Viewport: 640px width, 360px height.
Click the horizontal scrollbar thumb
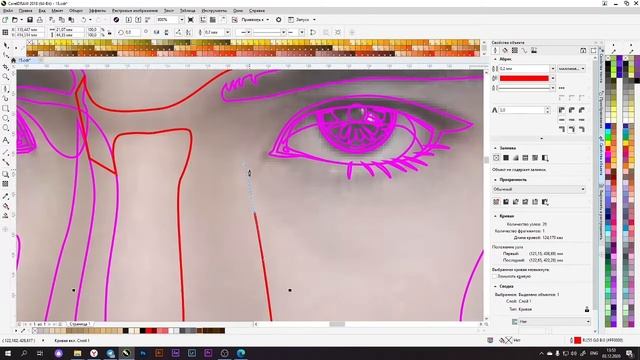[337, 324]
